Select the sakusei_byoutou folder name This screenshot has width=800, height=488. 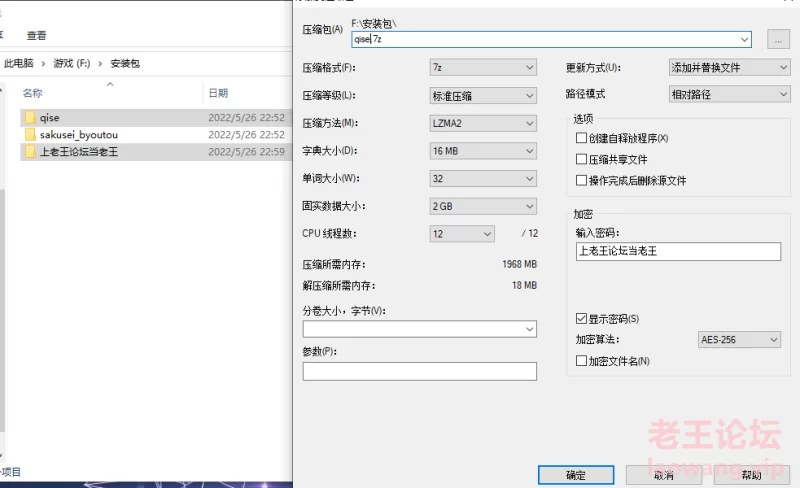pyautogui.click(x=79, y=135)
